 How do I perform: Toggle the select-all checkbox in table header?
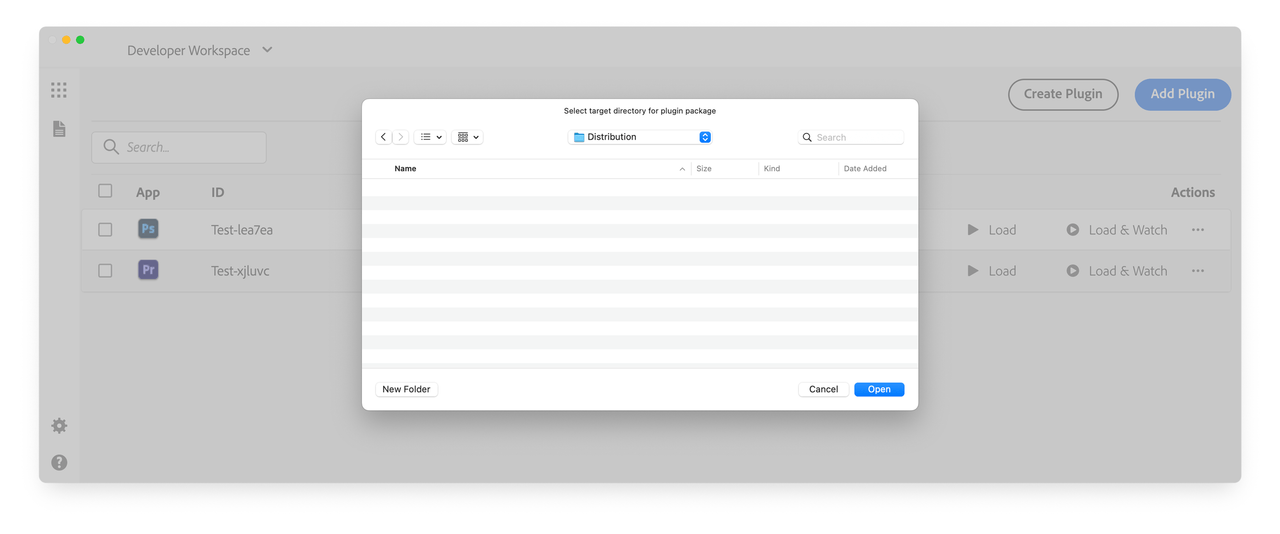(x=105, y=191)
